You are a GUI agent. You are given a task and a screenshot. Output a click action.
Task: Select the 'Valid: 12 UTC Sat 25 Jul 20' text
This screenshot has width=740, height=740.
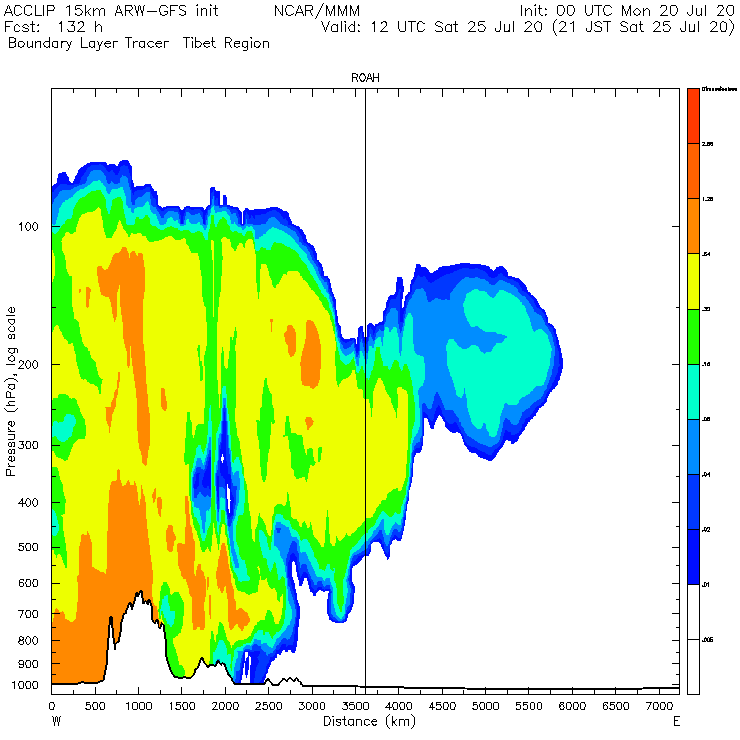[x=432, y=27]
